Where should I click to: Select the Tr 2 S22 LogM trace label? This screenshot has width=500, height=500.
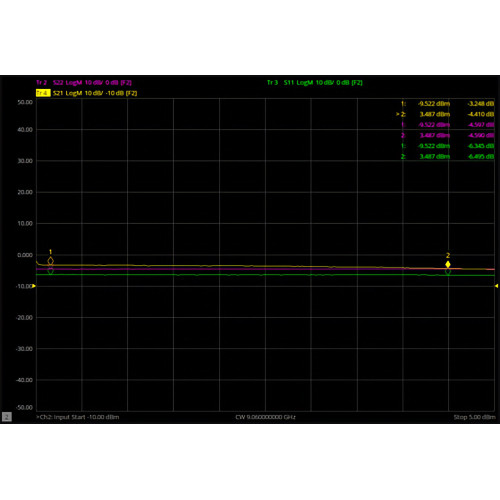(84, 83)
